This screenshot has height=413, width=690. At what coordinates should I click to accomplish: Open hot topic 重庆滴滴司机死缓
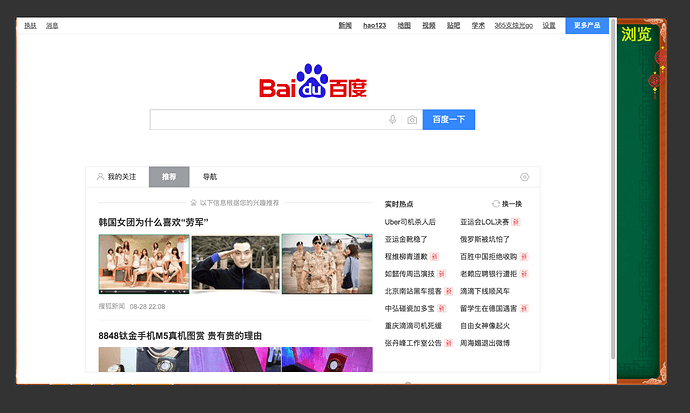[x=413, y=325]
